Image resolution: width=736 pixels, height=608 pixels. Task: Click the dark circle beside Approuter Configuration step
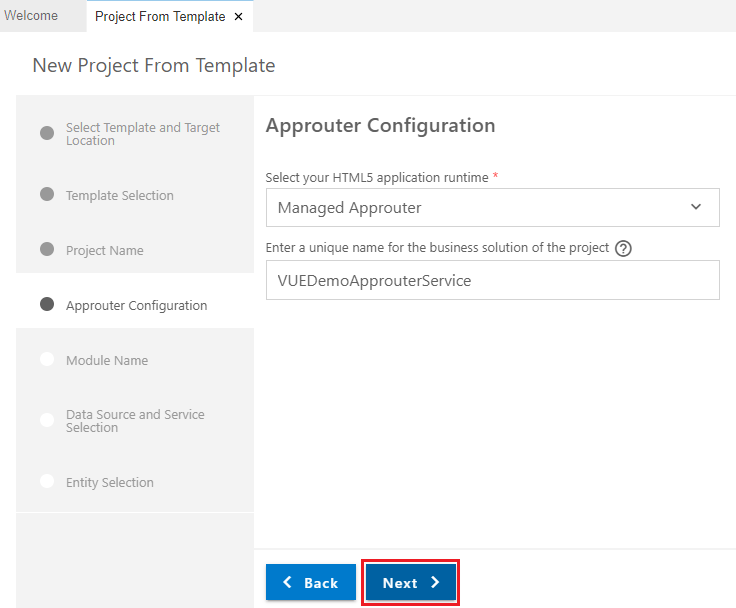[47, 305]
